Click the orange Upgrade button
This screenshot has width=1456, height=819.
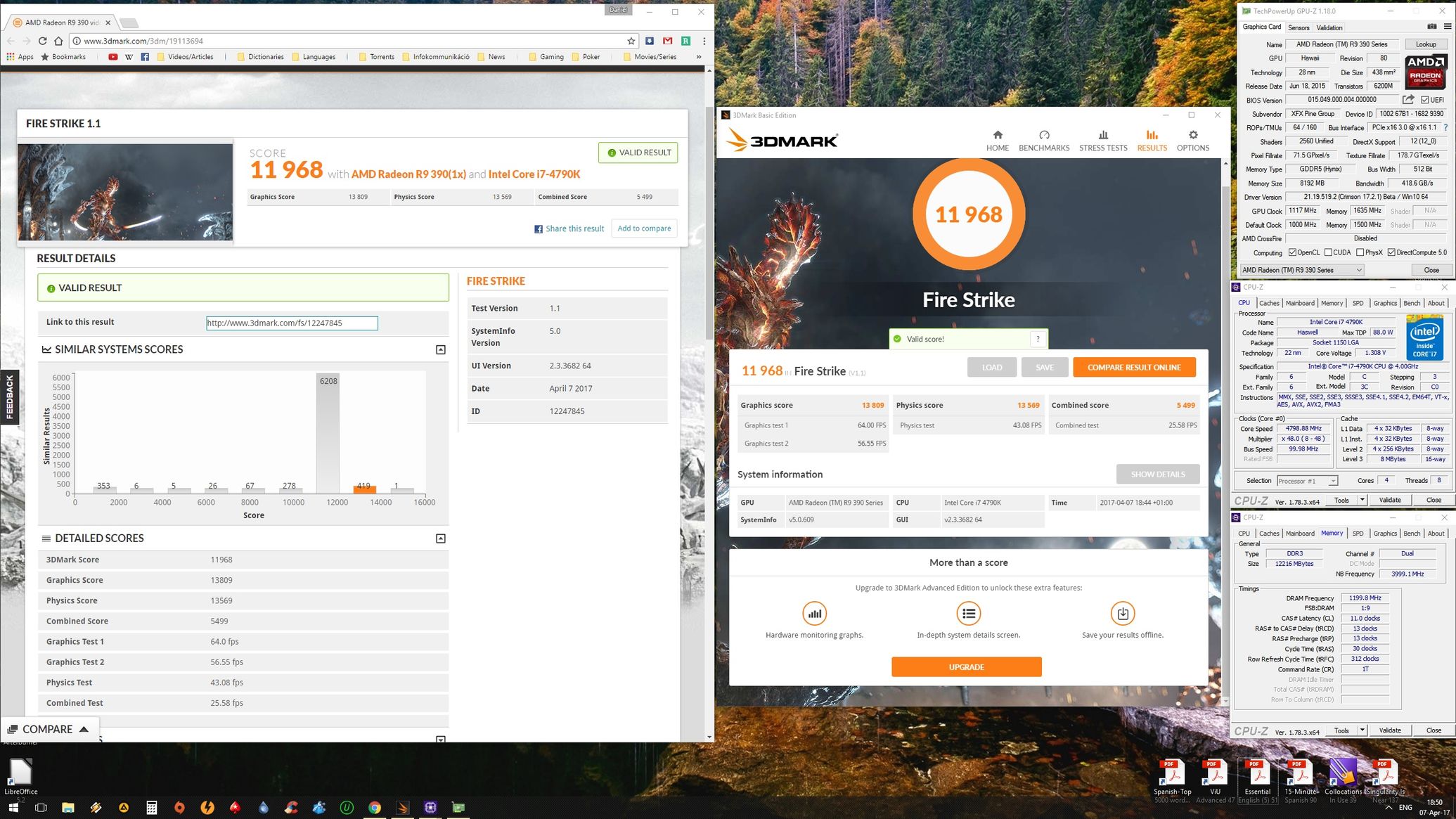click(x=966, y=666)
